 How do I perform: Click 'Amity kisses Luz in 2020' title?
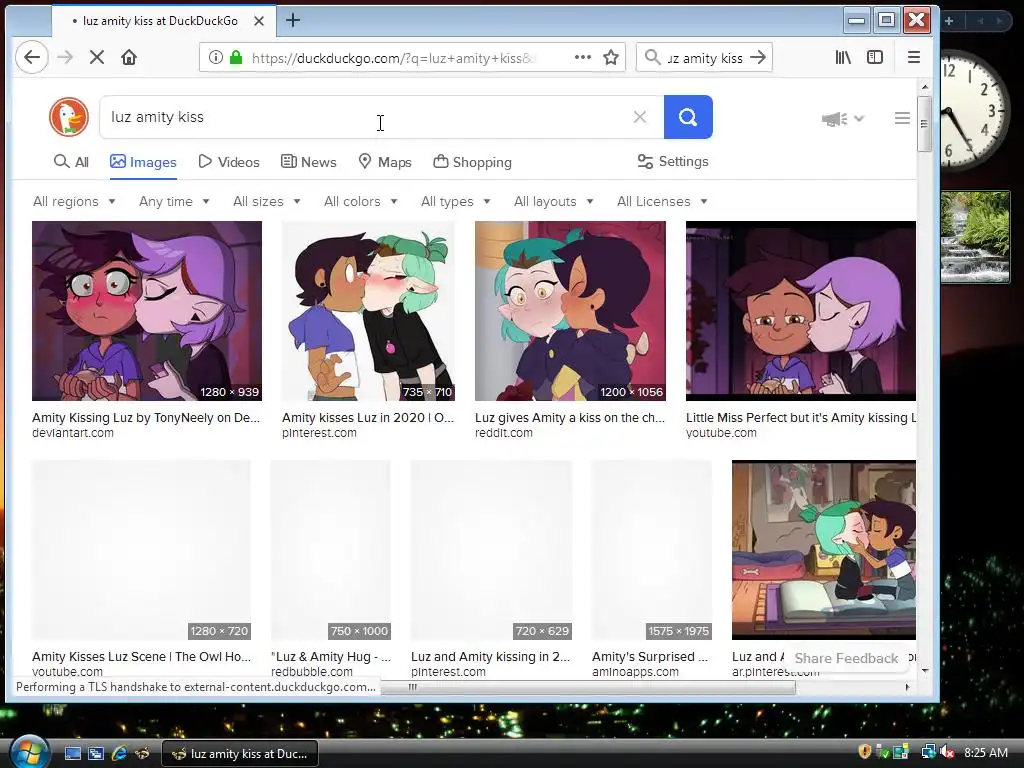click(x=368, y=418)
